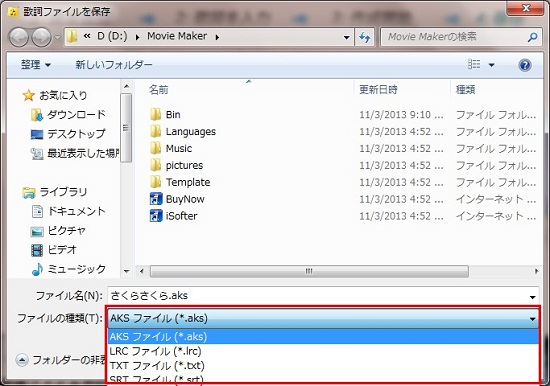Click the refresh icon next to address bar
550x386 pixels.
point(364,37)
